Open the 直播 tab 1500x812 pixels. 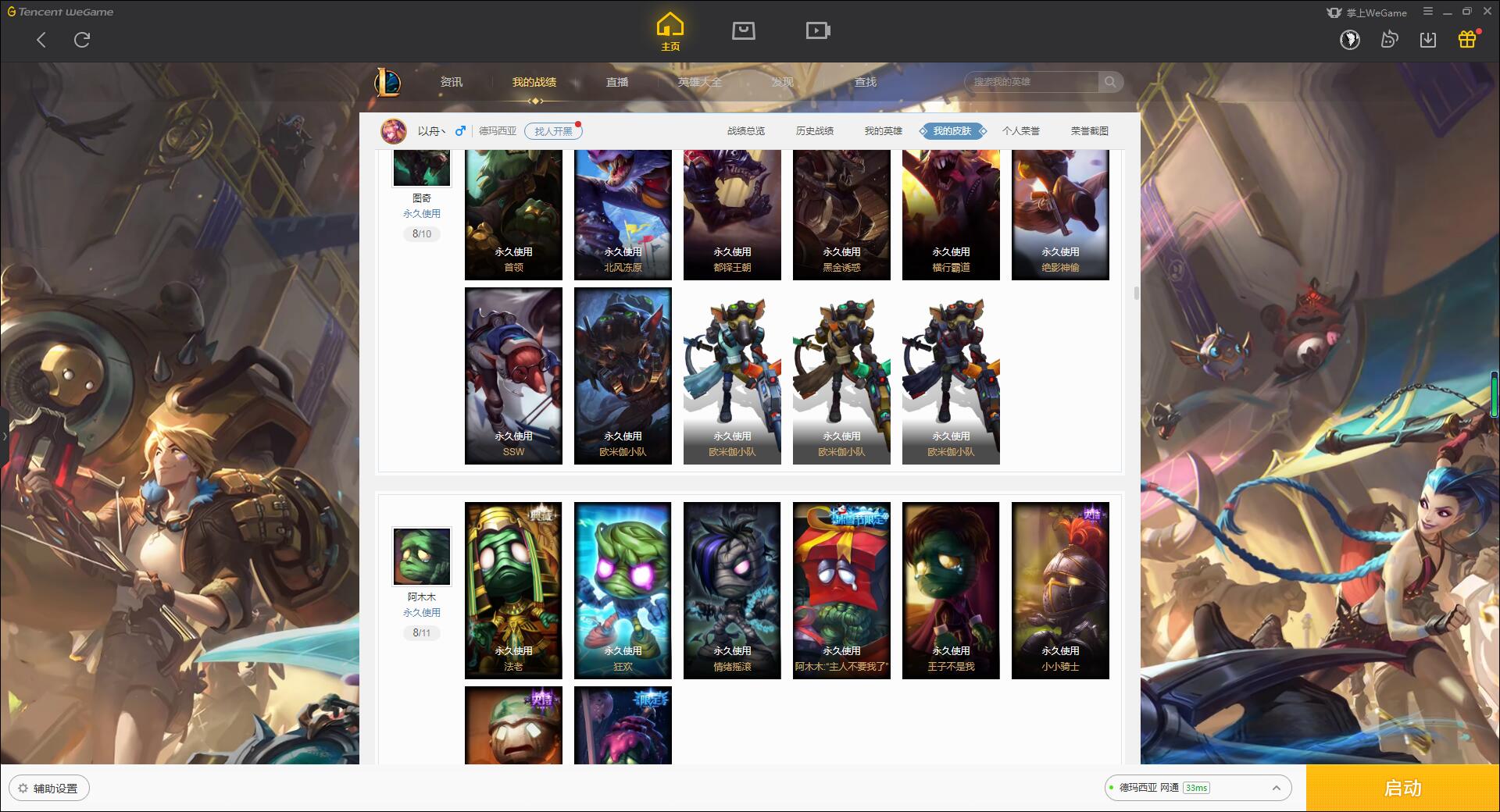pos(617,82)
